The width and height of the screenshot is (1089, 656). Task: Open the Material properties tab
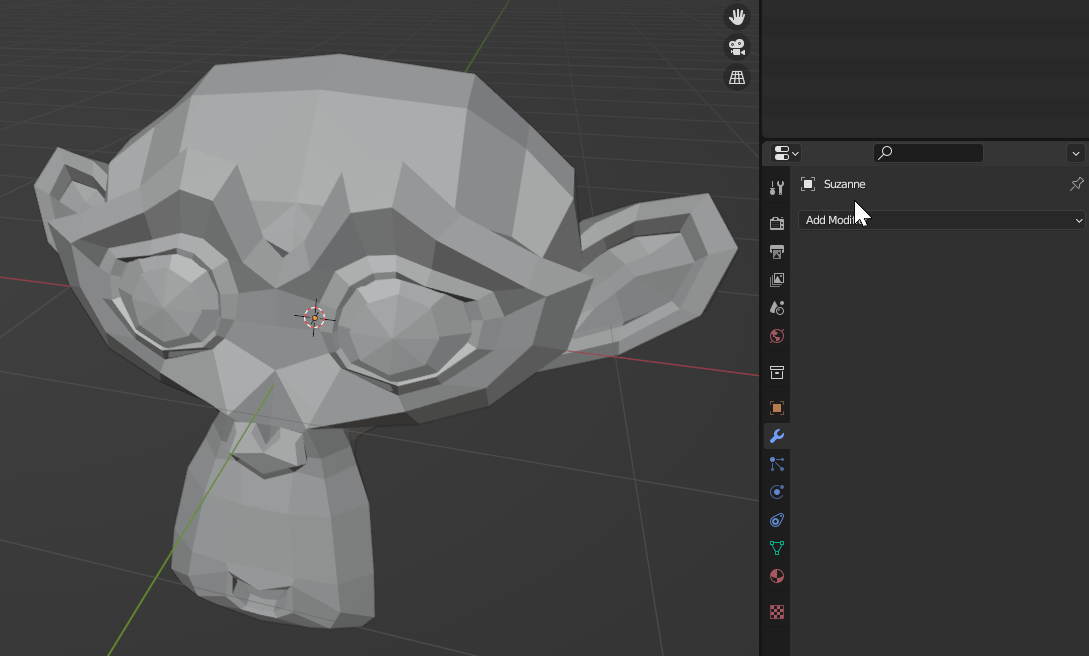click(x=776, y=576)
